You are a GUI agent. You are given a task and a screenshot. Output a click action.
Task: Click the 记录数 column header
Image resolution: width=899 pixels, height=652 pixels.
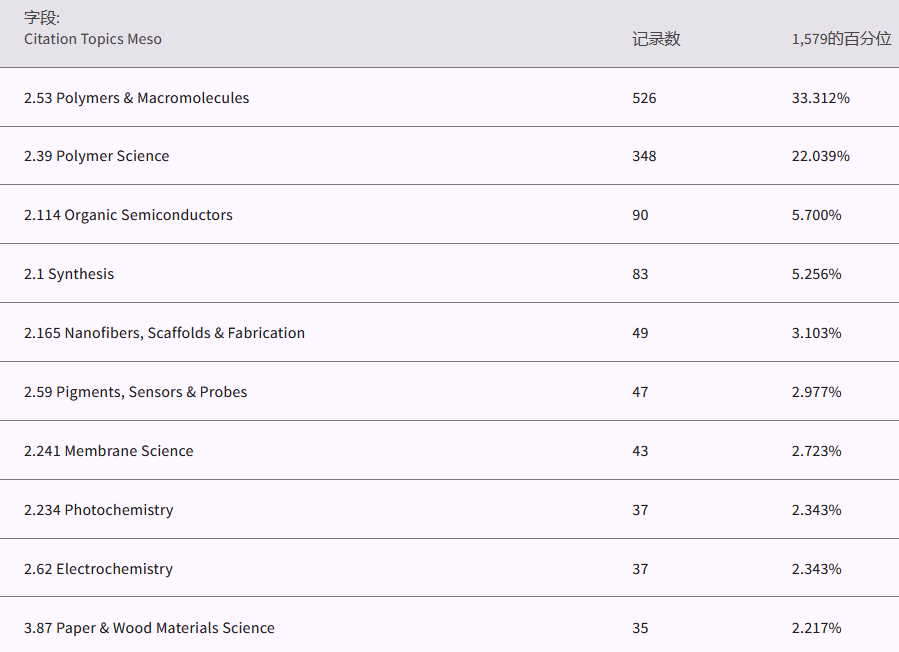[x=656, y=39]
